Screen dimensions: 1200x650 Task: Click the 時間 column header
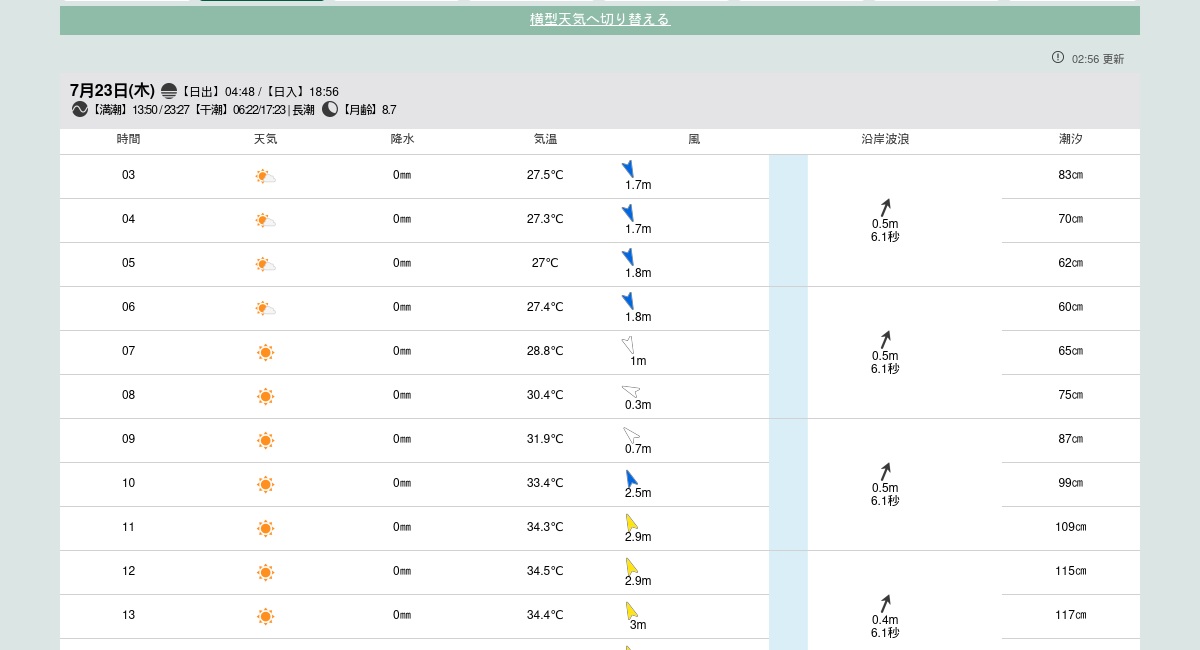tap(128, 139)
